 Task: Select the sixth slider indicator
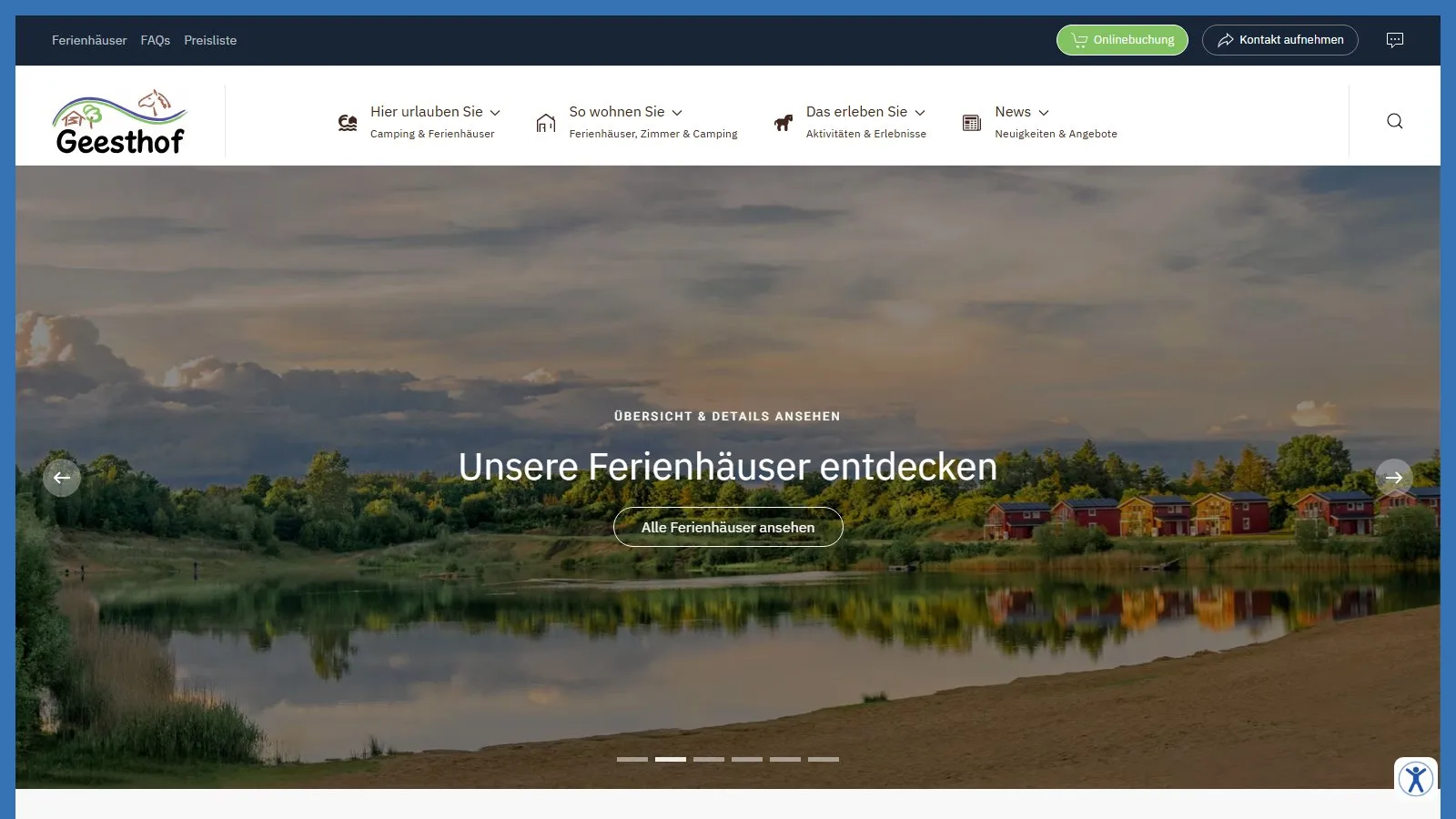click(824, 759)
